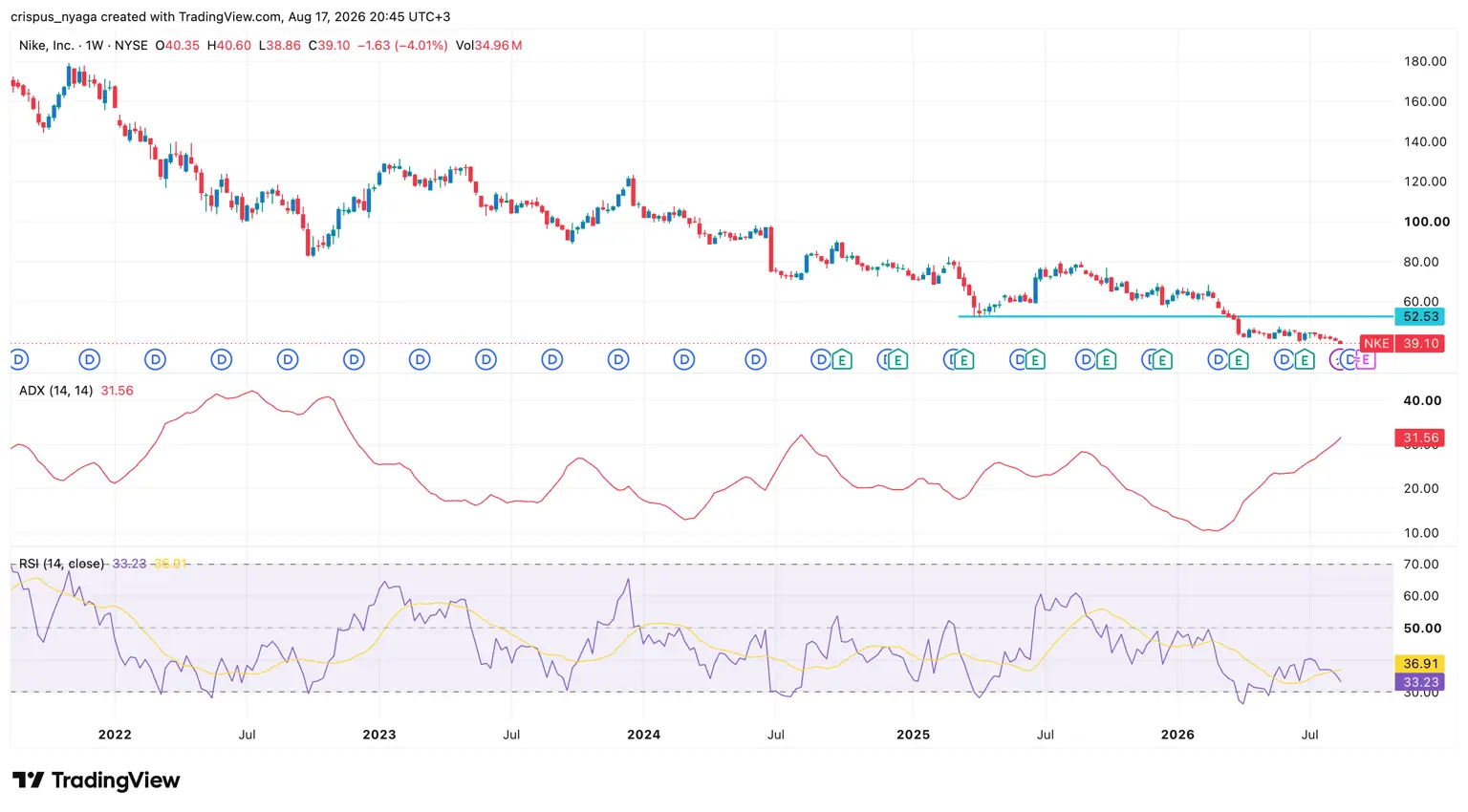Select the September 2022 dividend marker
1468x812 pixels.
point(288,360)
